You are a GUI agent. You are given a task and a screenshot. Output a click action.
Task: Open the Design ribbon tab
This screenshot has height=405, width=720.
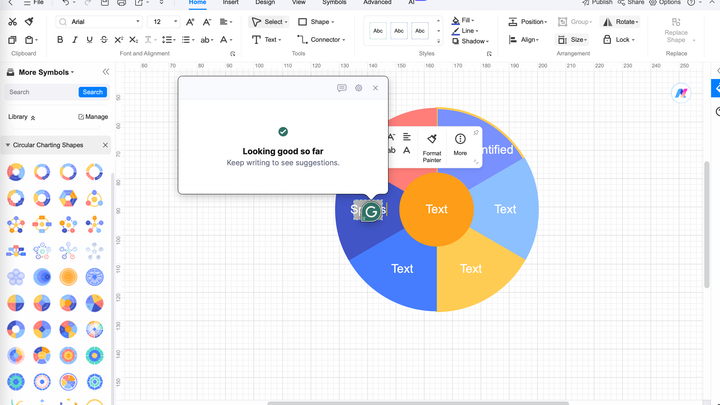click(x=265, y=3)
